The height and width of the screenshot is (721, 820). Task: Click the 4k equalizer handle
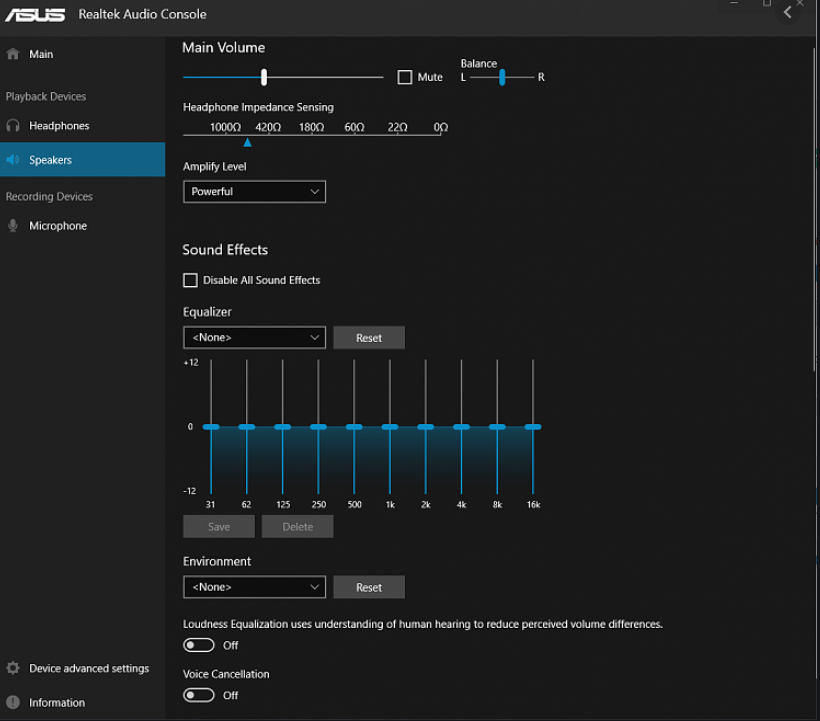point(461,427)
